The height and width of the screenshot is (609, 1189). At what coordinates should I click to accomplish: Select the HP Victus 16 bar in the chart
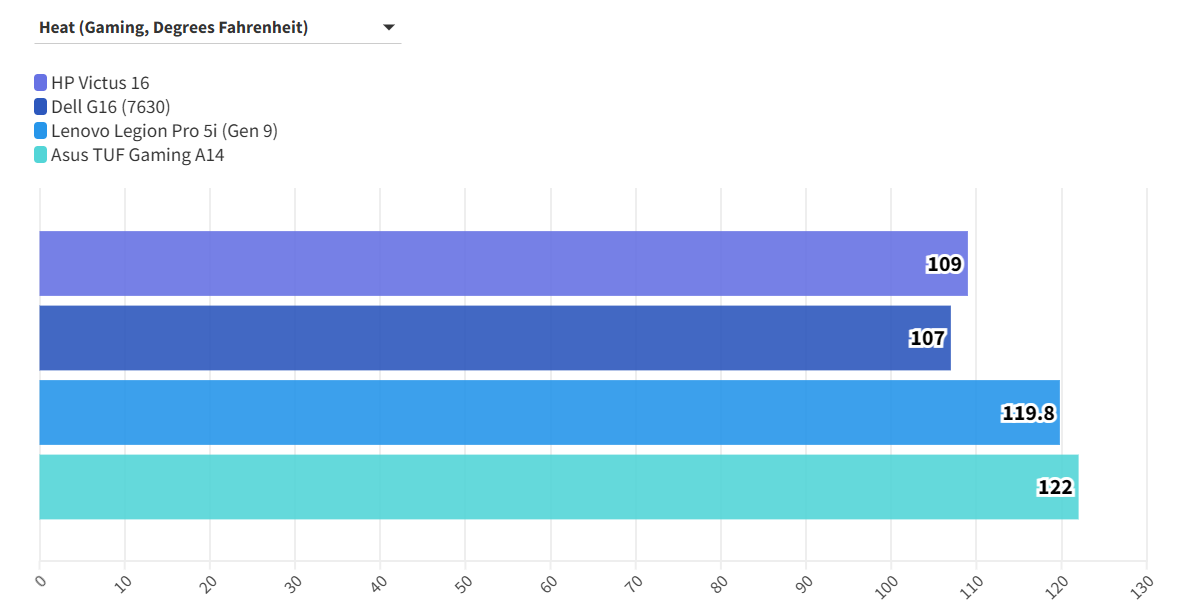[480, 264]
